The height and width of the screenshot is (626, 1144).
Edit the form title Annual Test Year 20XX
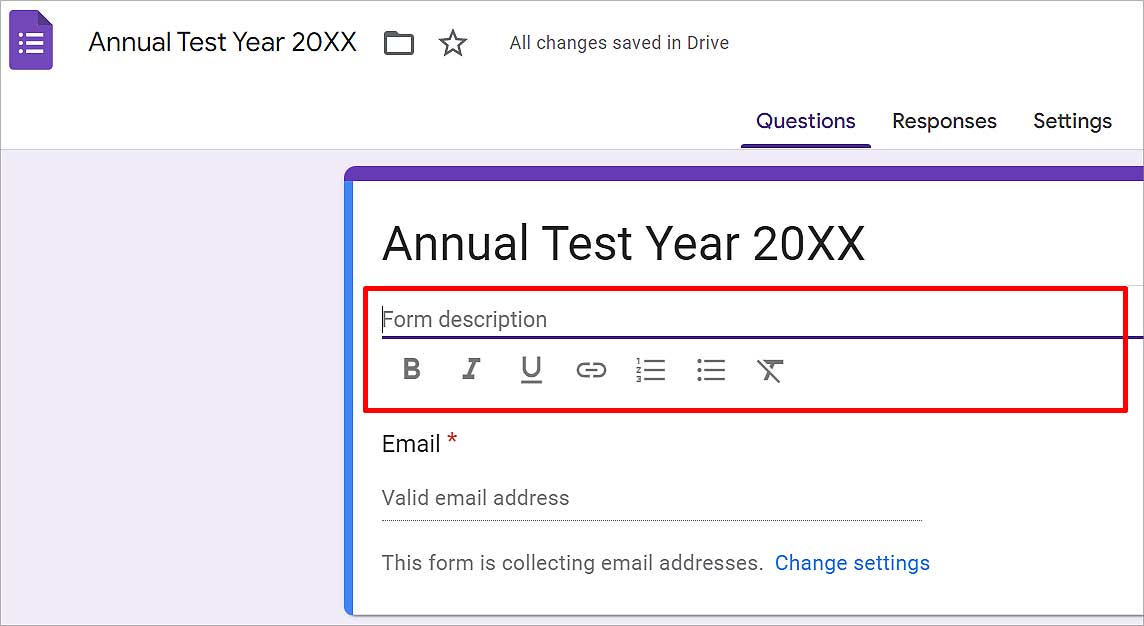click(623, 244)
